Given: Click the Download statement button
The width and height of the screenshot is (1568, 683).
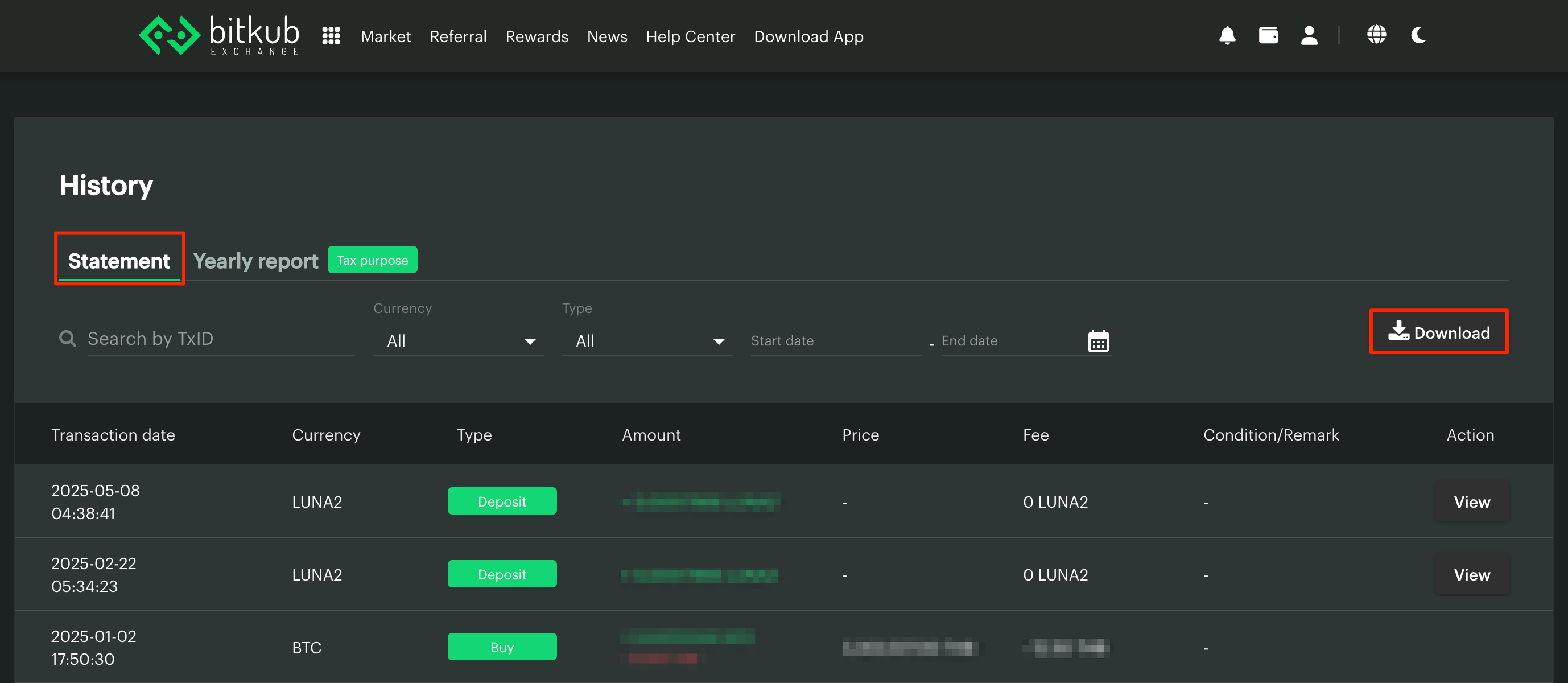Looking at the screenshot, I should click(x=1438, y=332).
